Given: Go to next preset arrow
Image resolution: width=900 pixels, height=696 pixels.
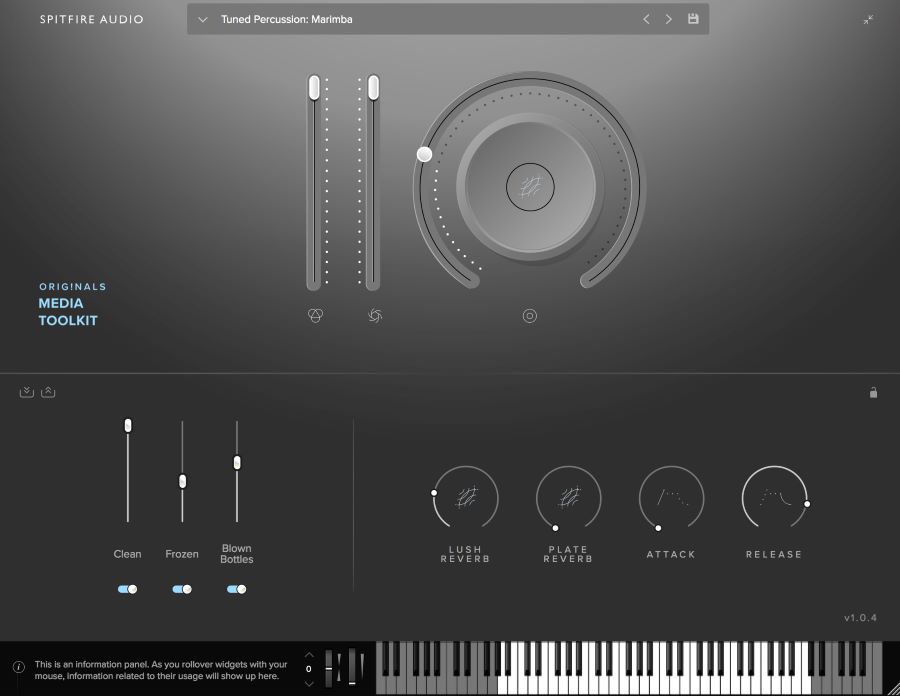Looking at the screenshot, I should click(668, 19).
